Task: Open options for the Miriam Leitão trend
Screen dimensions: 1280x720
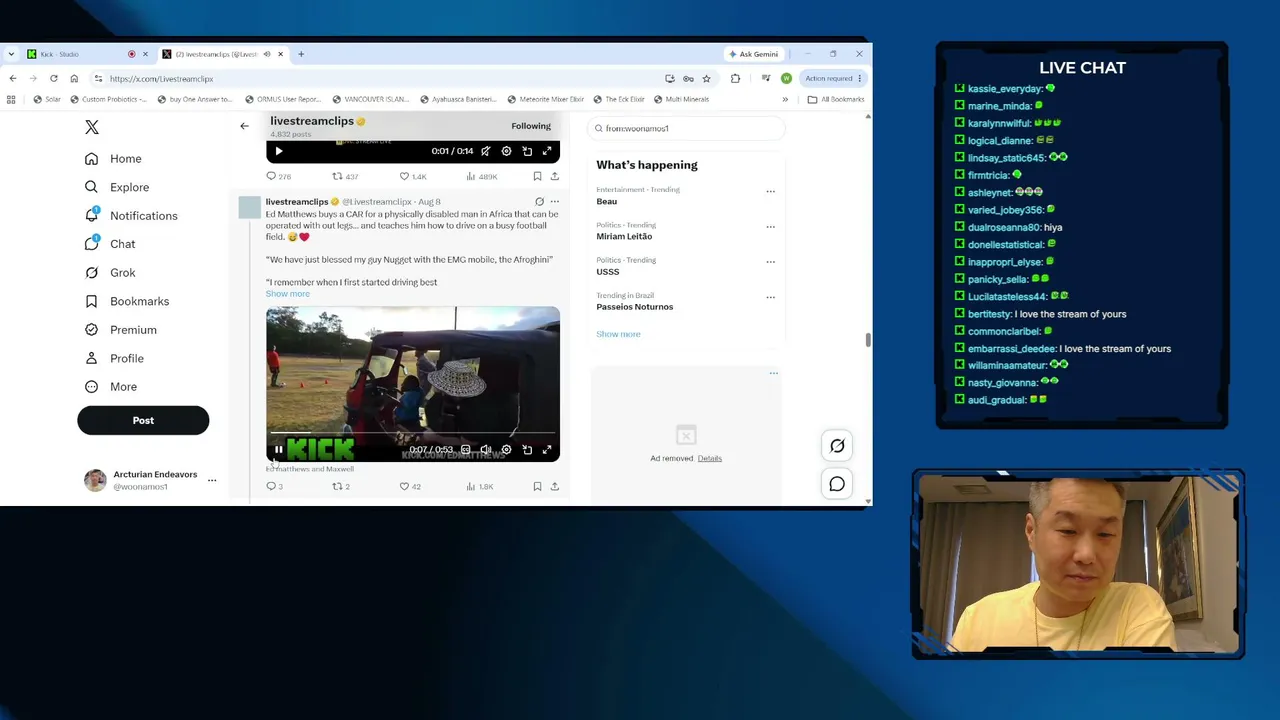Action: tap(770, 227)
